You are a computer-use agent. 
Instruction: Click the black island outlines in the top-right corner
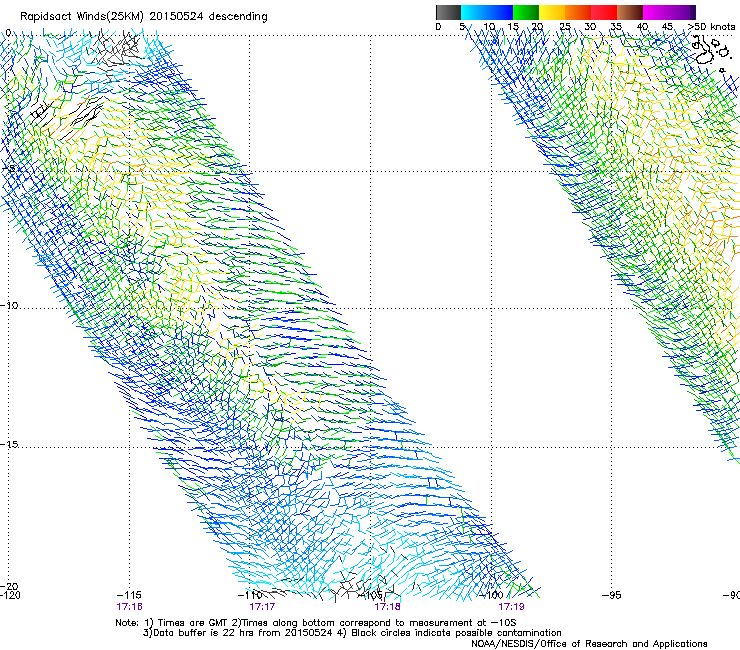point(713,53)
